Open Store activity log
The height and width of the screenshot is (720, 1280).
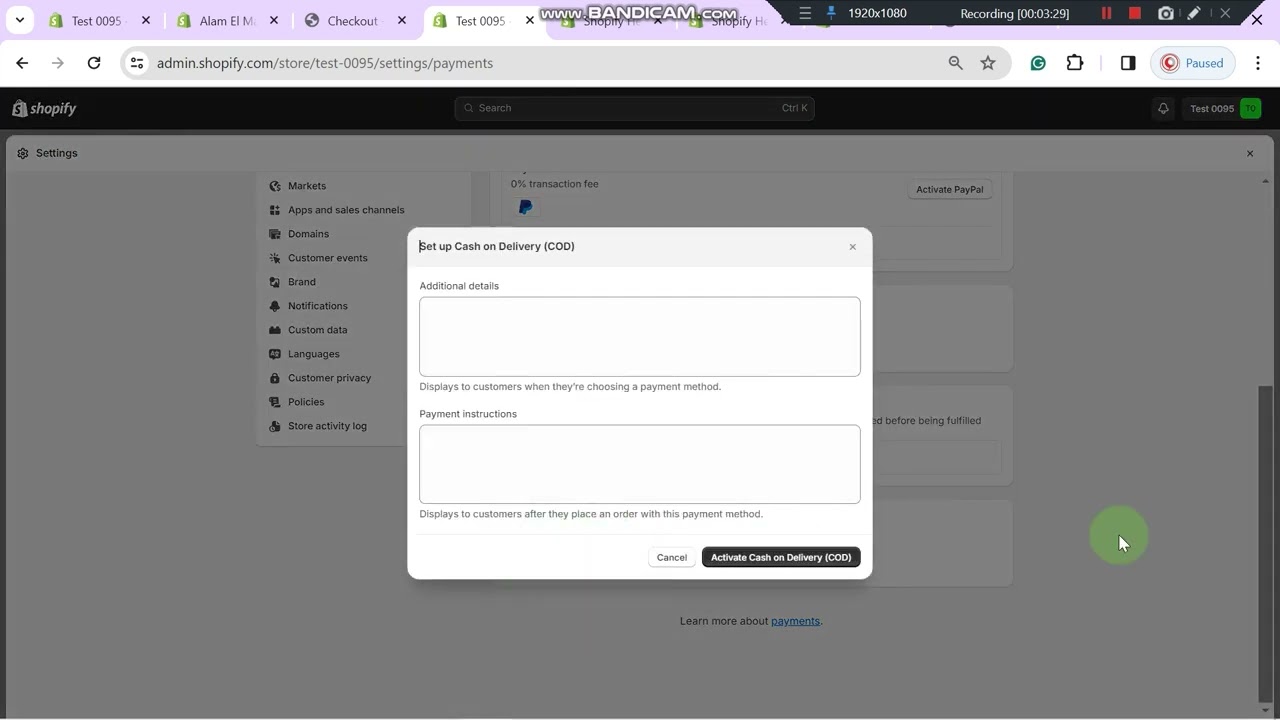pyautogui.click(x=327, y=426)
